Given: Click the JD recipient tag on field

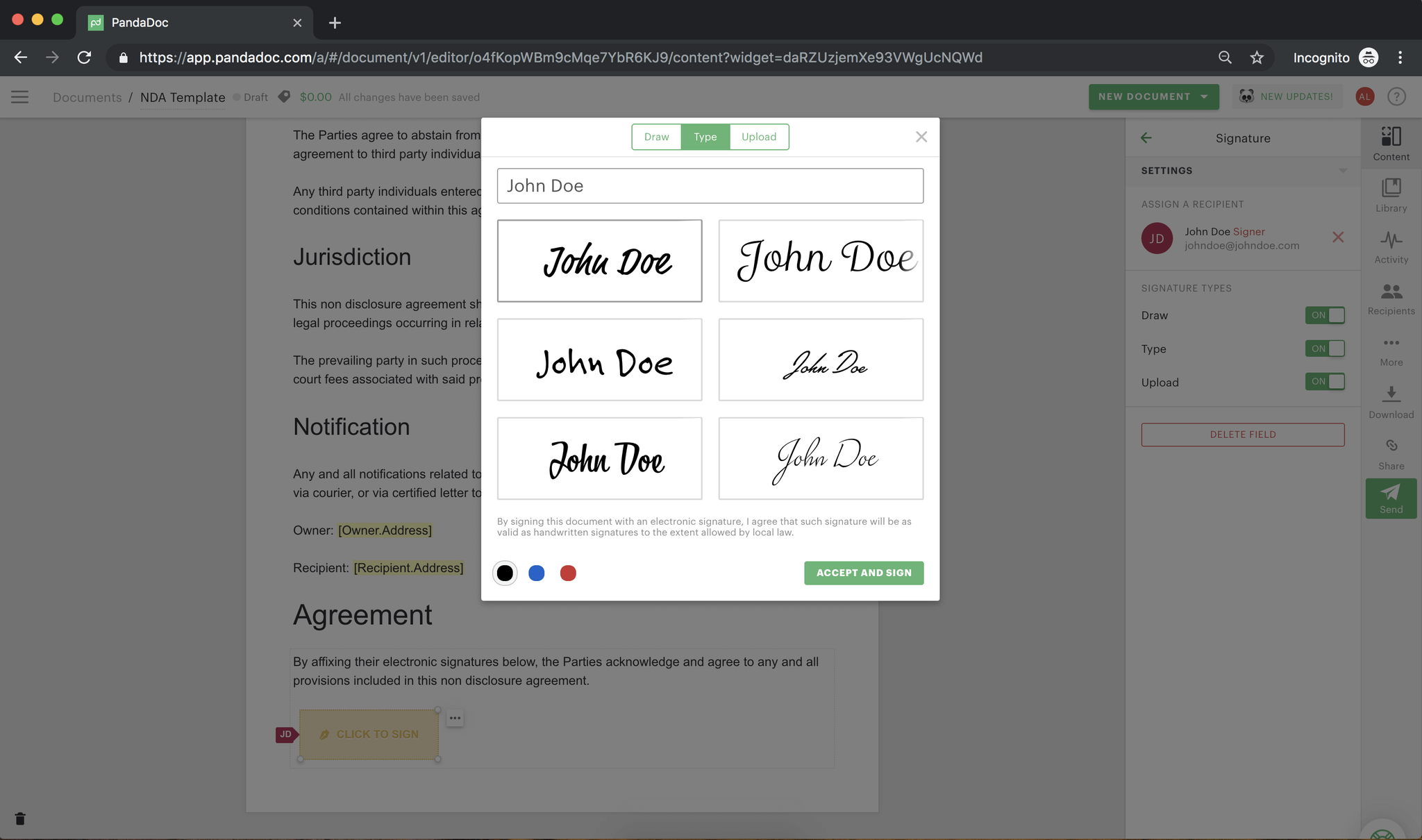Looking at the screenshot, I should coord(286,734).
